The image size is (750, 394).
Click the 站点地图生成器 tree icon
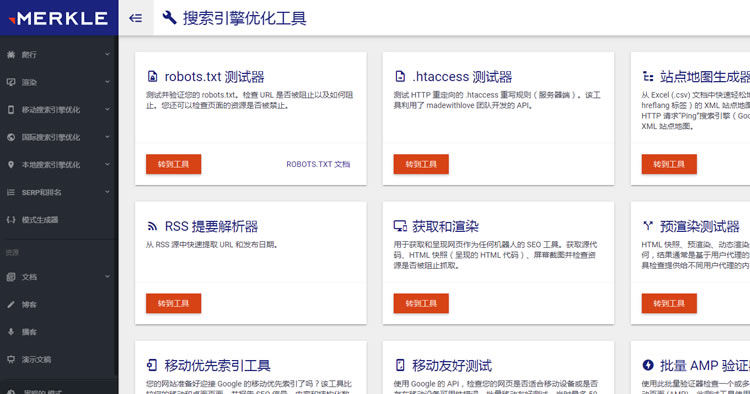pos(648,77)
